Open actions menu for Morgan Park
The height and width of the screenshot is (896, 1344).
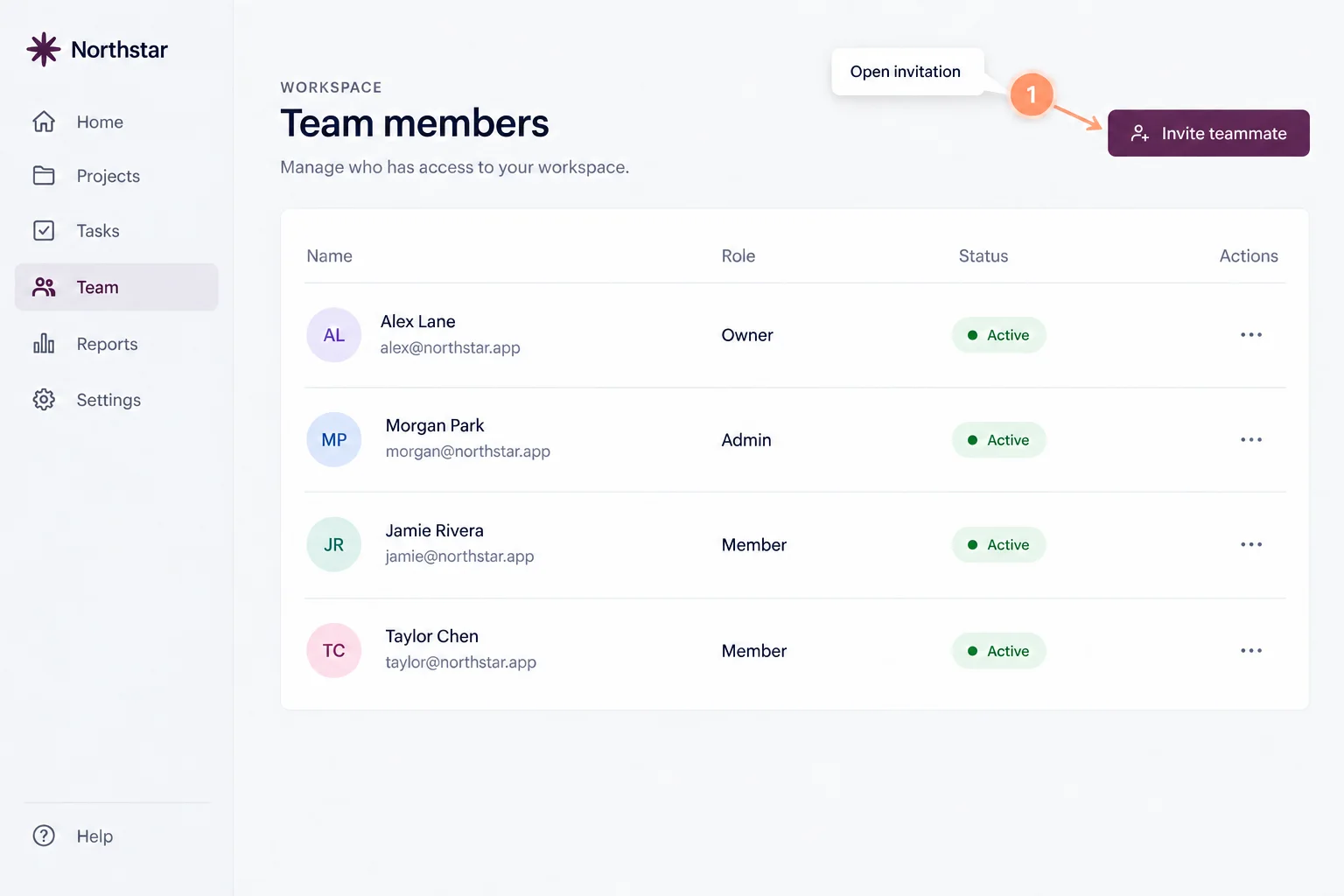coord(1251,439)
